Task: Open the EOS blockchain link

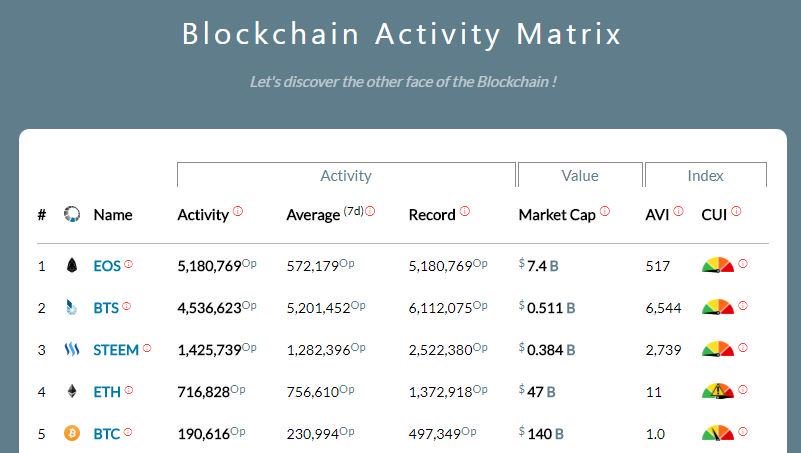Action: click(107, 266)
